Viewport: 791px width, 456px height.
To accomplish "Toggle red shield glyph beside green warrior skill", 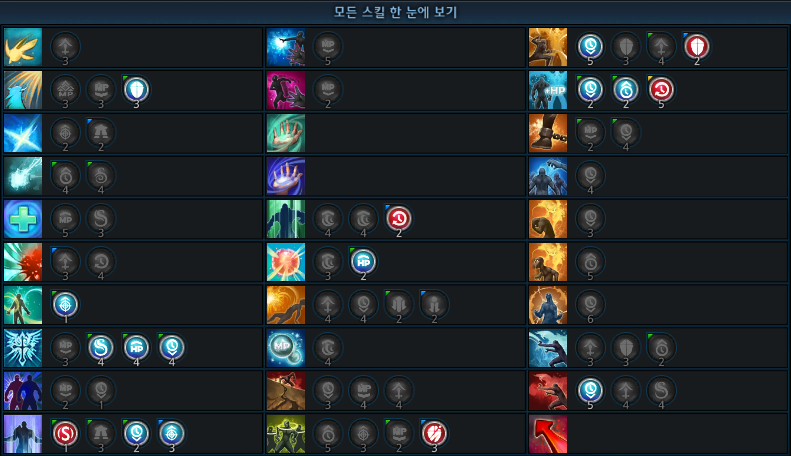I will 434,433.
